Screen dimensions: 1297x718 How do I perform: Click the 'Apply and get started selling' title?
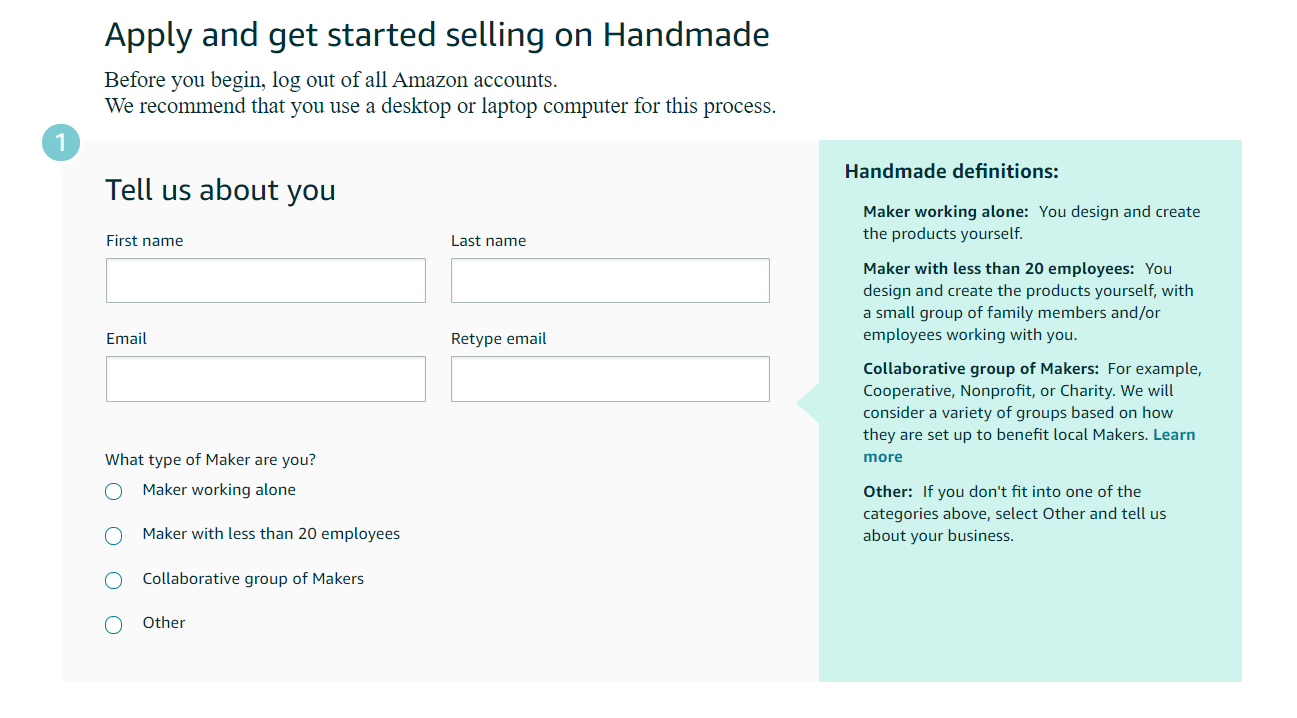[x=437, y=35]
